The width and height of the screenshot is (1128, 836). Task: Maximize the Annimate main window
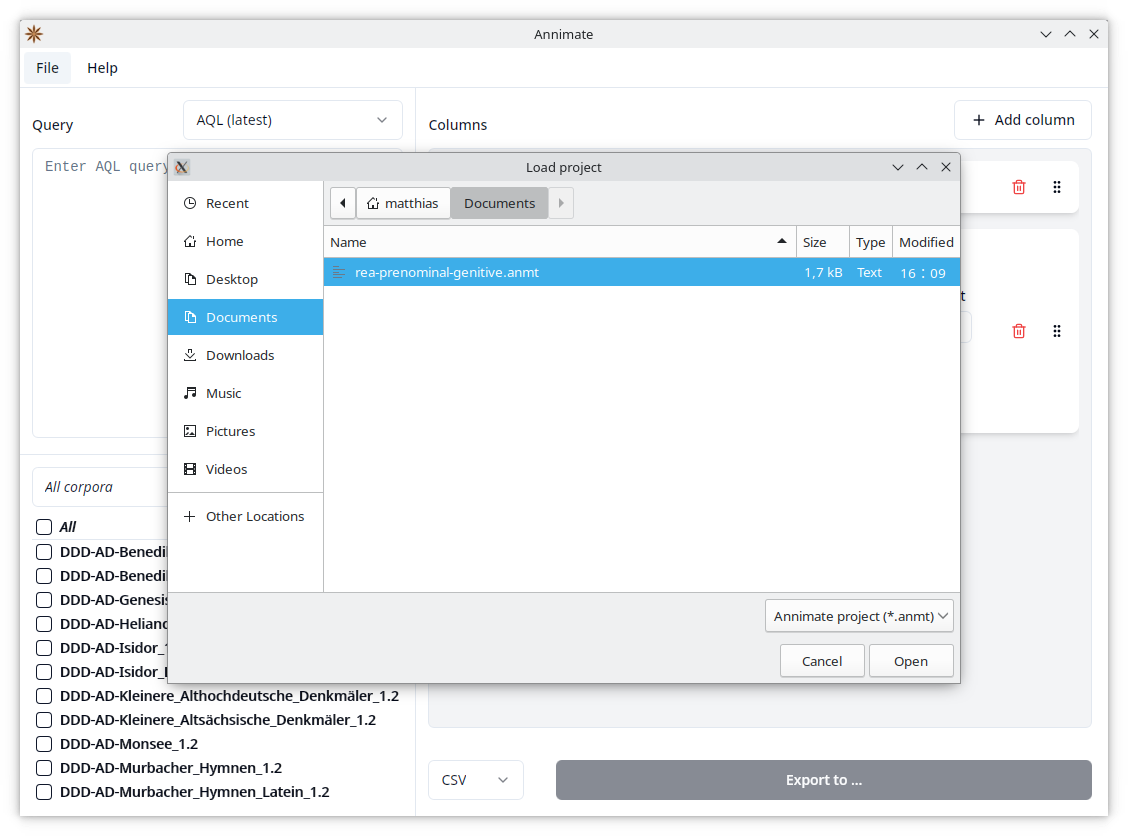point(1070,34)
